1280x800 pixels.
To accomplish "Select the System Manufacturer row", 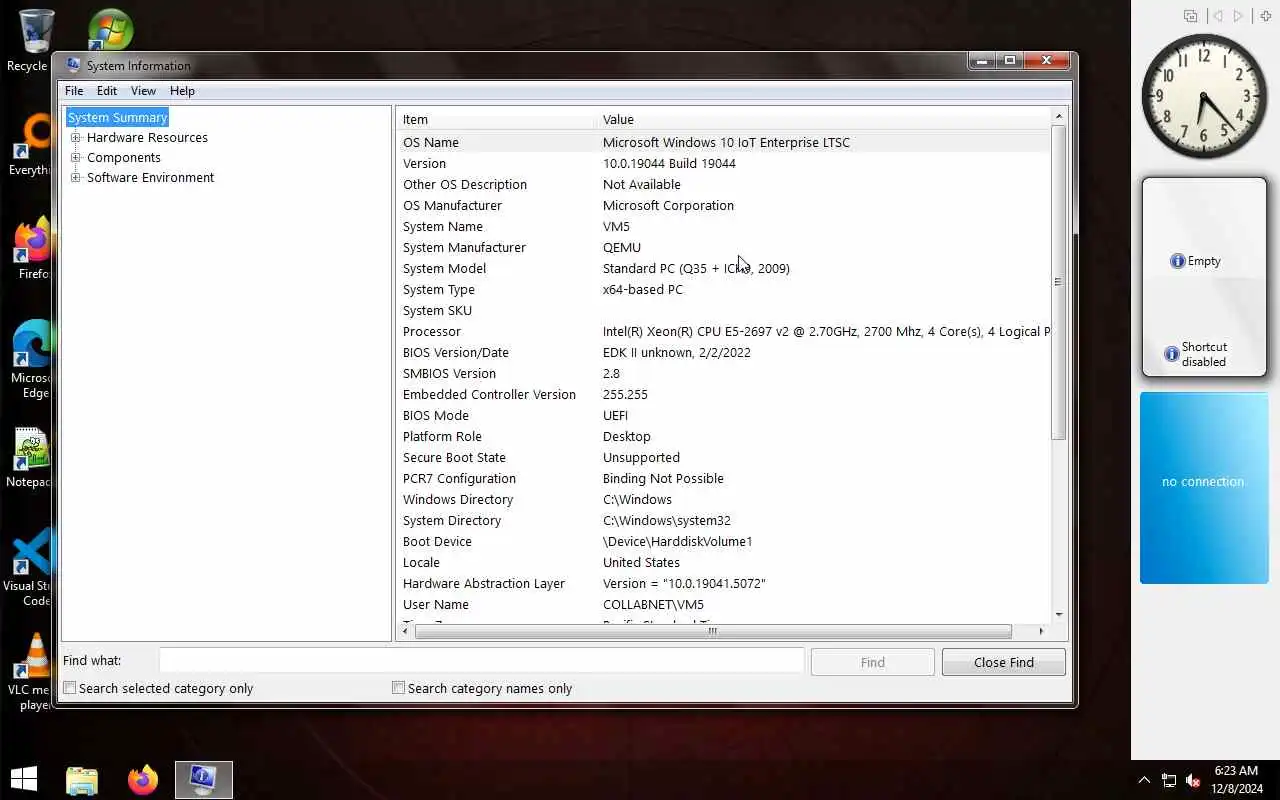I will point(723,247).
